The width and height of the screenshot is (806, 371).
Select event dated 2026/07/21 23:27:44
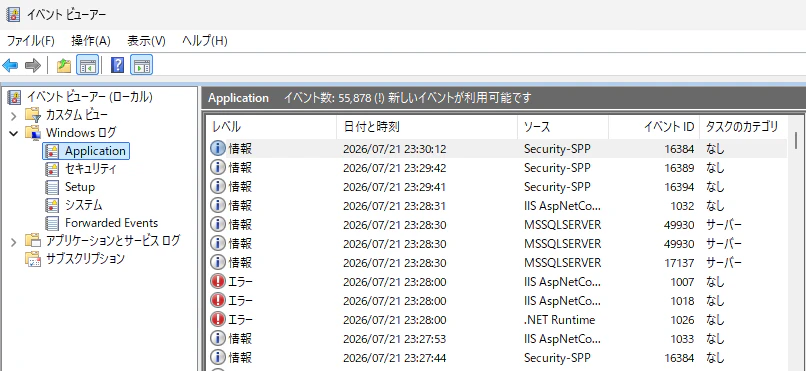497,357
